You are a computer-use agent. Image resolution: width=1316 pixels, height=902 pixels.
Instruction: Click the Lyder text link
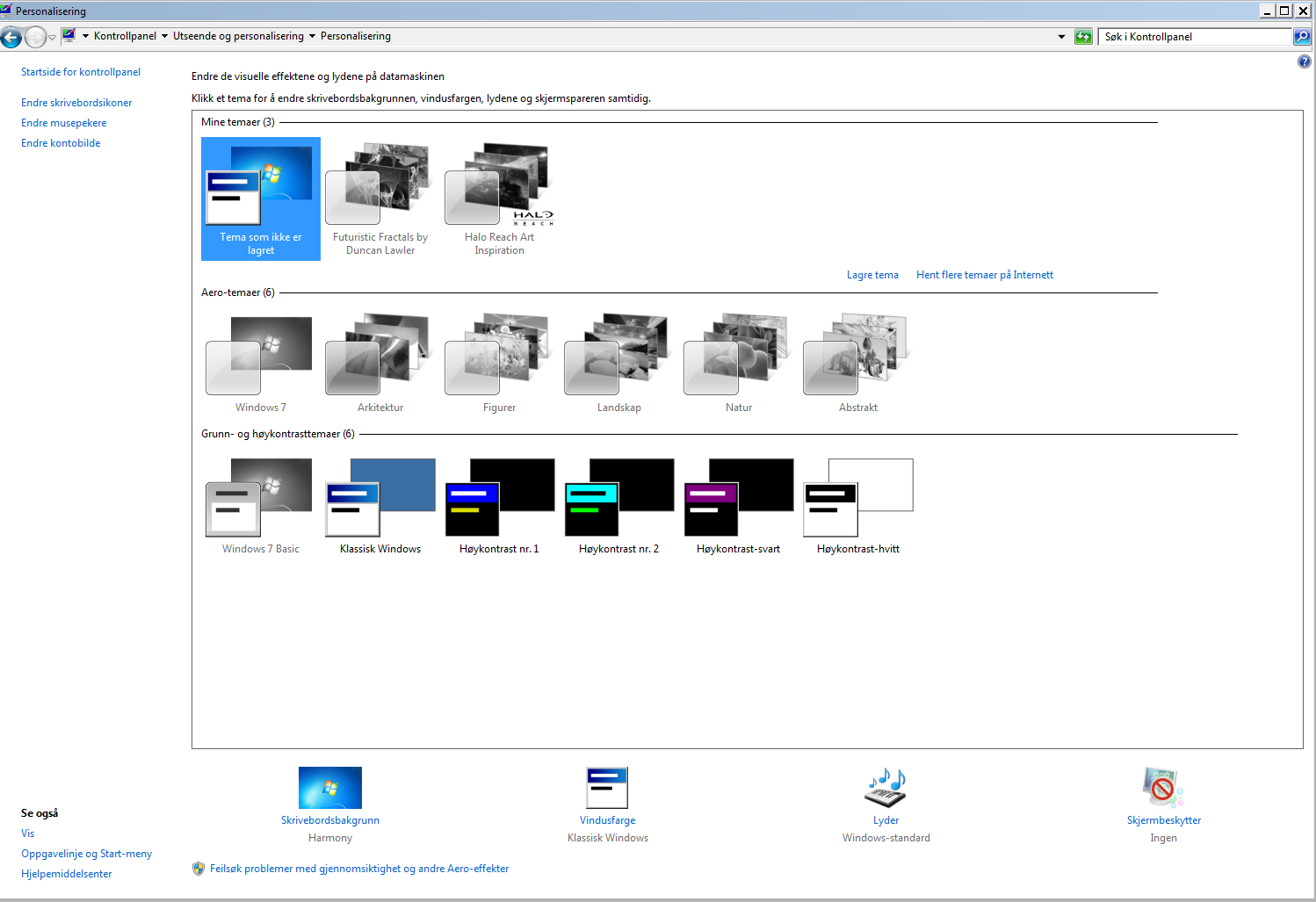(886, 820)
